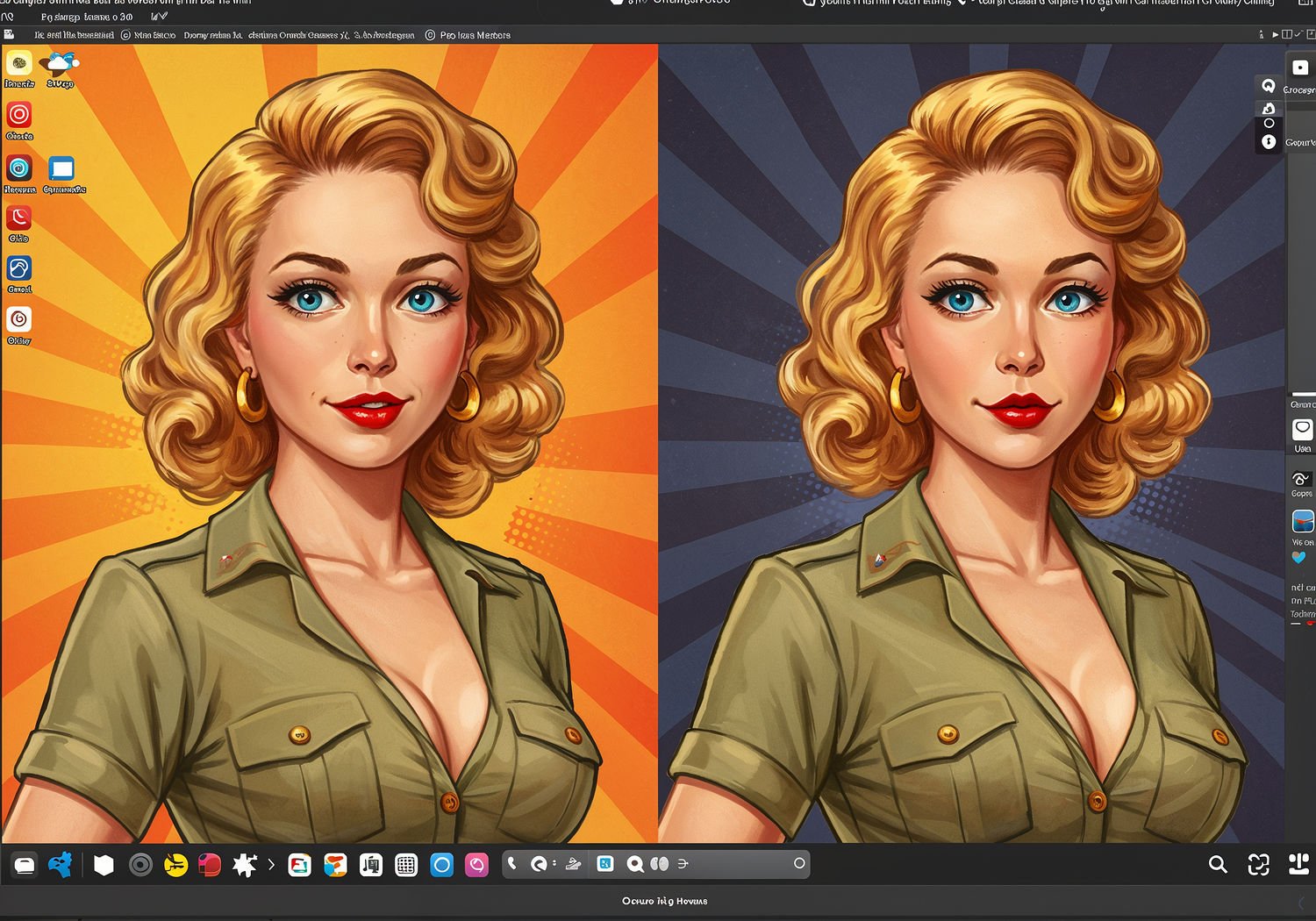Click the panel layout icon in top-right bar

[1287, 34]
